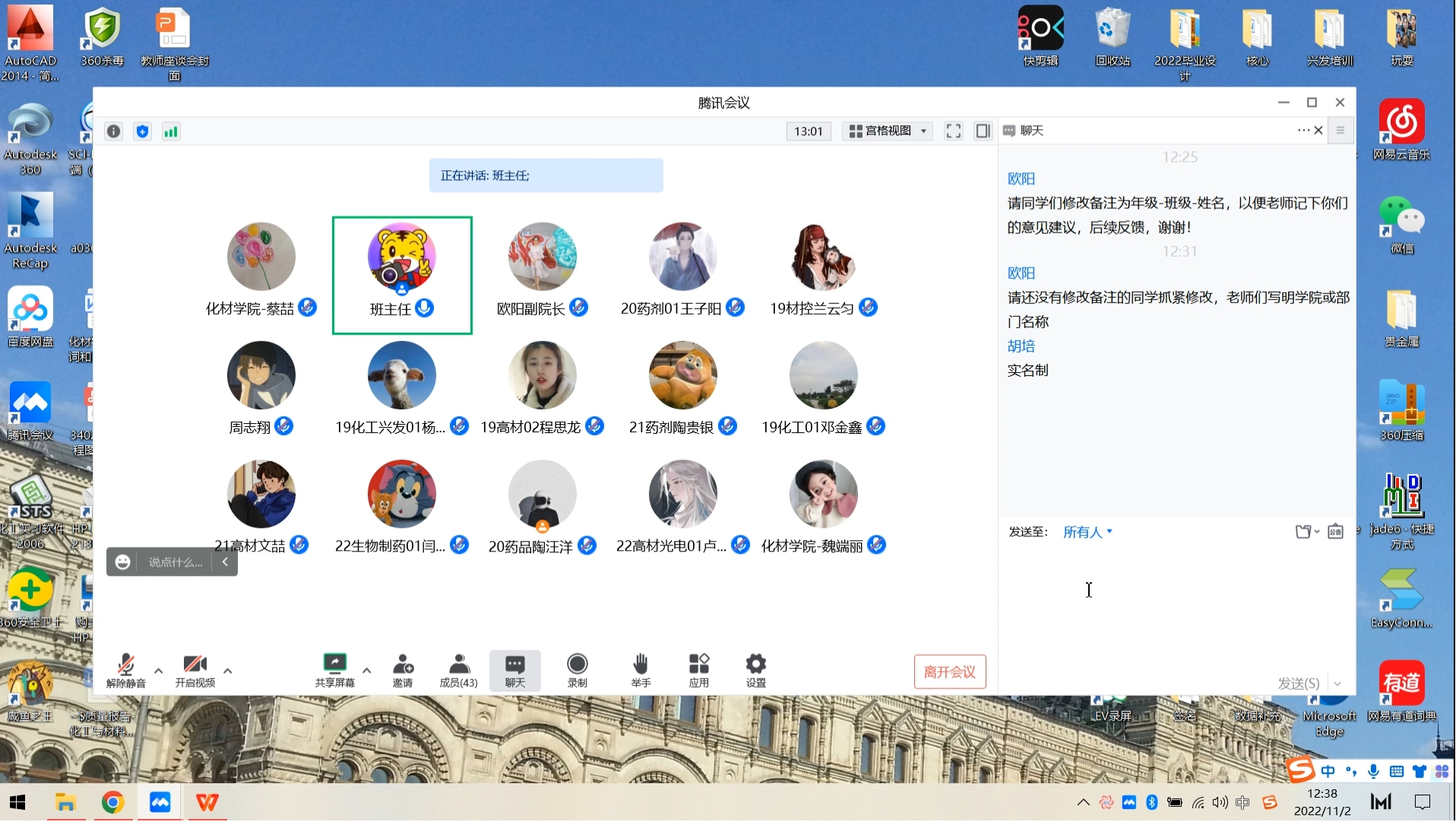This screenshot has width=1456, height=822.
Task: Turn on camera (开启视频)
Action: click(195, 670)
